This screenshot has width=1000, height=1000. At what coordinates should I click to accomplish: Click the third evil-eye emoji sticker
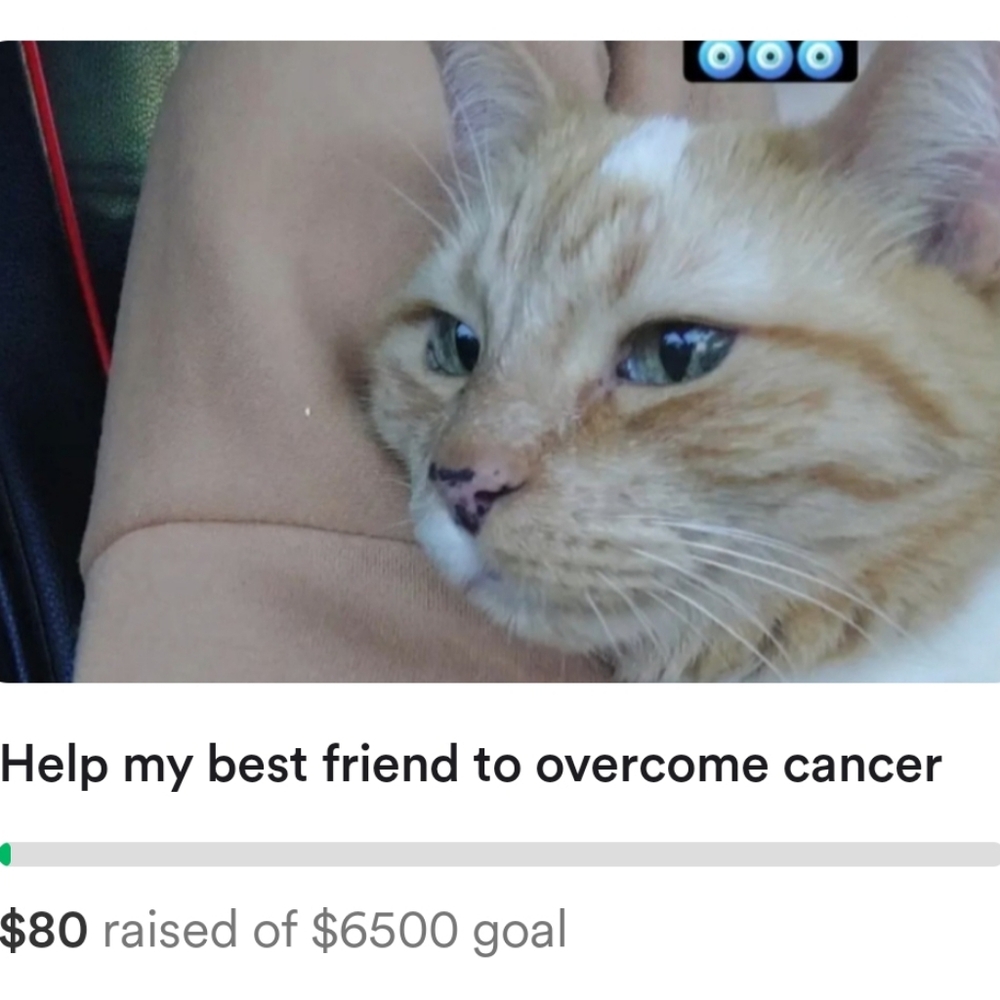coord(820,58)
